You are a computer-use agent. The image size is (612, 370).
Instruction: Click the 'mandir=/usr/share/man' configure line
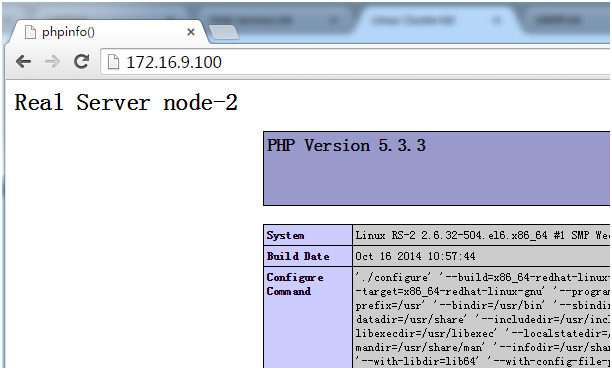(x=482, y=347)
